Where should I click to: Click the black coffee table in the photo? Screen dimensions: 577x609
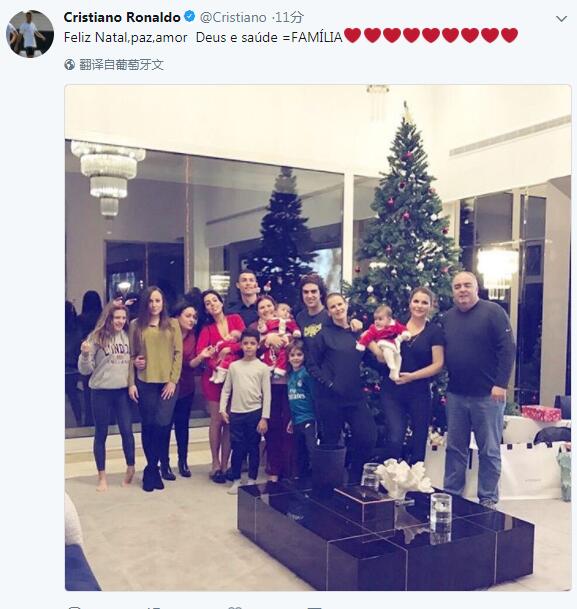point(386,538)
